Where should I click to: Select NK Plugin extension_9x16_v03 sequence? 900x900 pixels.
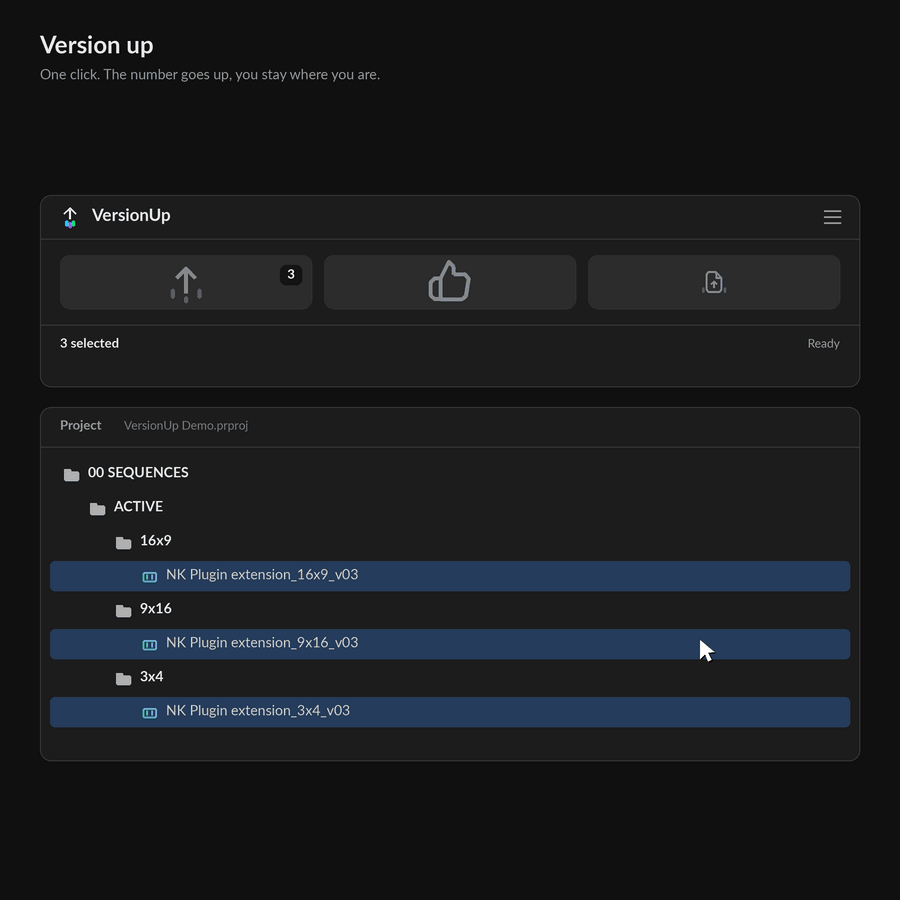pyautogui.click(x=450, y=644)
